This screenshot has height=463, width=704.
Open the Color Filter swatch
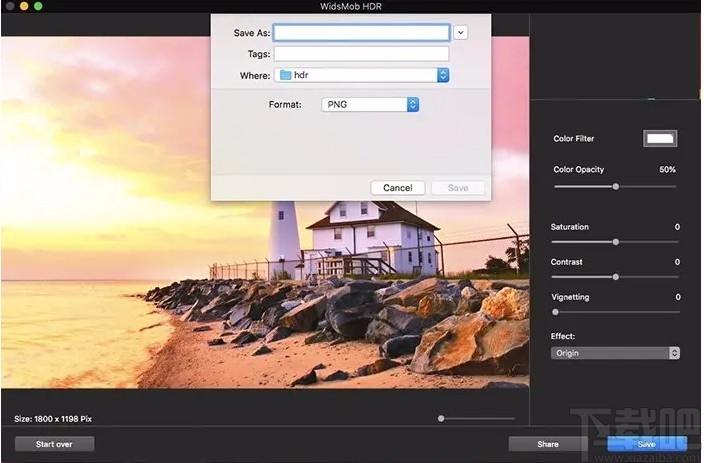660,138
